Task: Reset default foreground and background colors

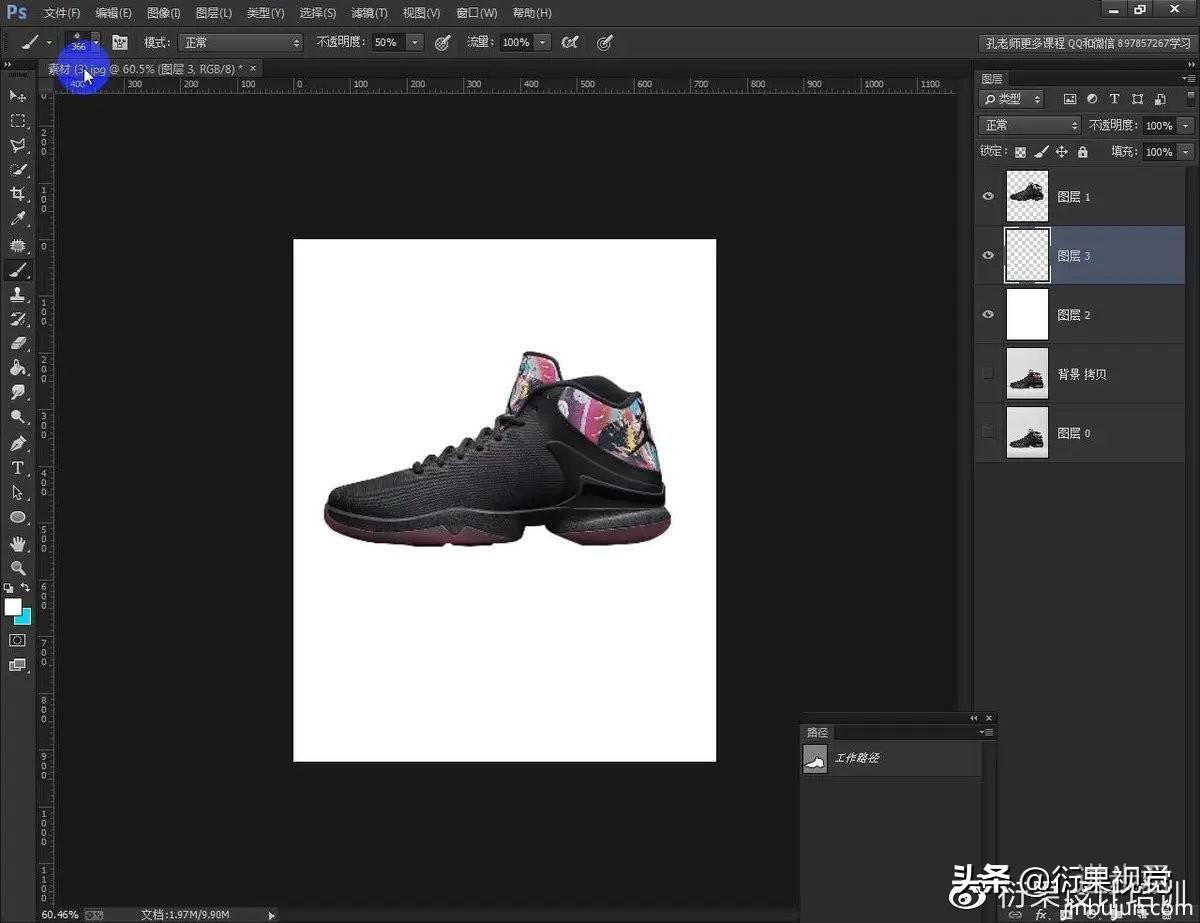Action: pos(9,588)
